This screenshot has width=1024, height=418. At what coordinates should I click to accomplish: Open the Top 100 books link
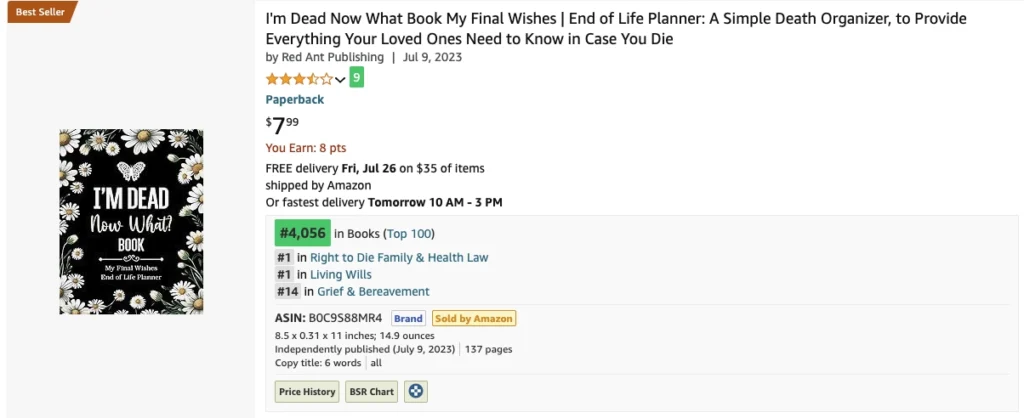point(409,234)
